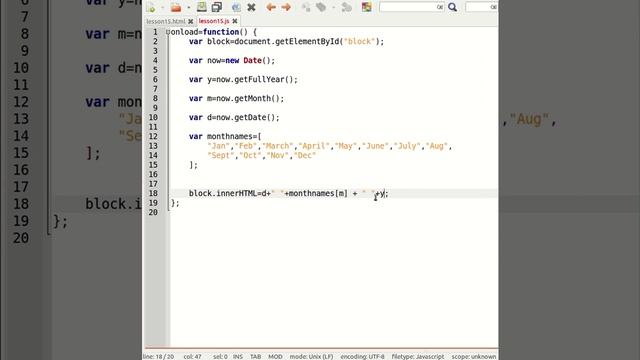Clear the toolbar search field
This screenshot has height=360, width=640.
point(440,7)
